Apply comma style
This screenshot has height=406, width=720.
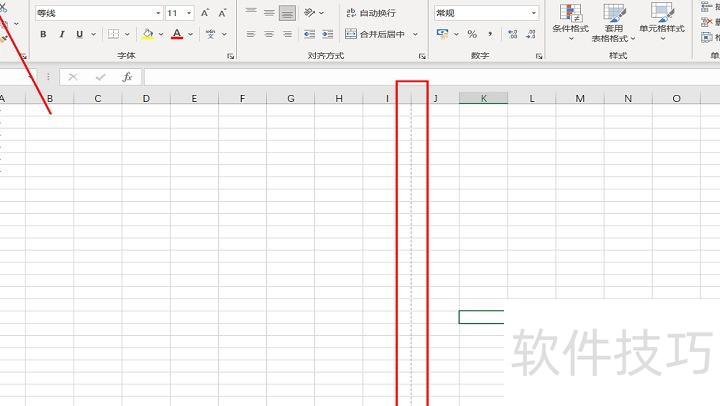click(490, 34)
